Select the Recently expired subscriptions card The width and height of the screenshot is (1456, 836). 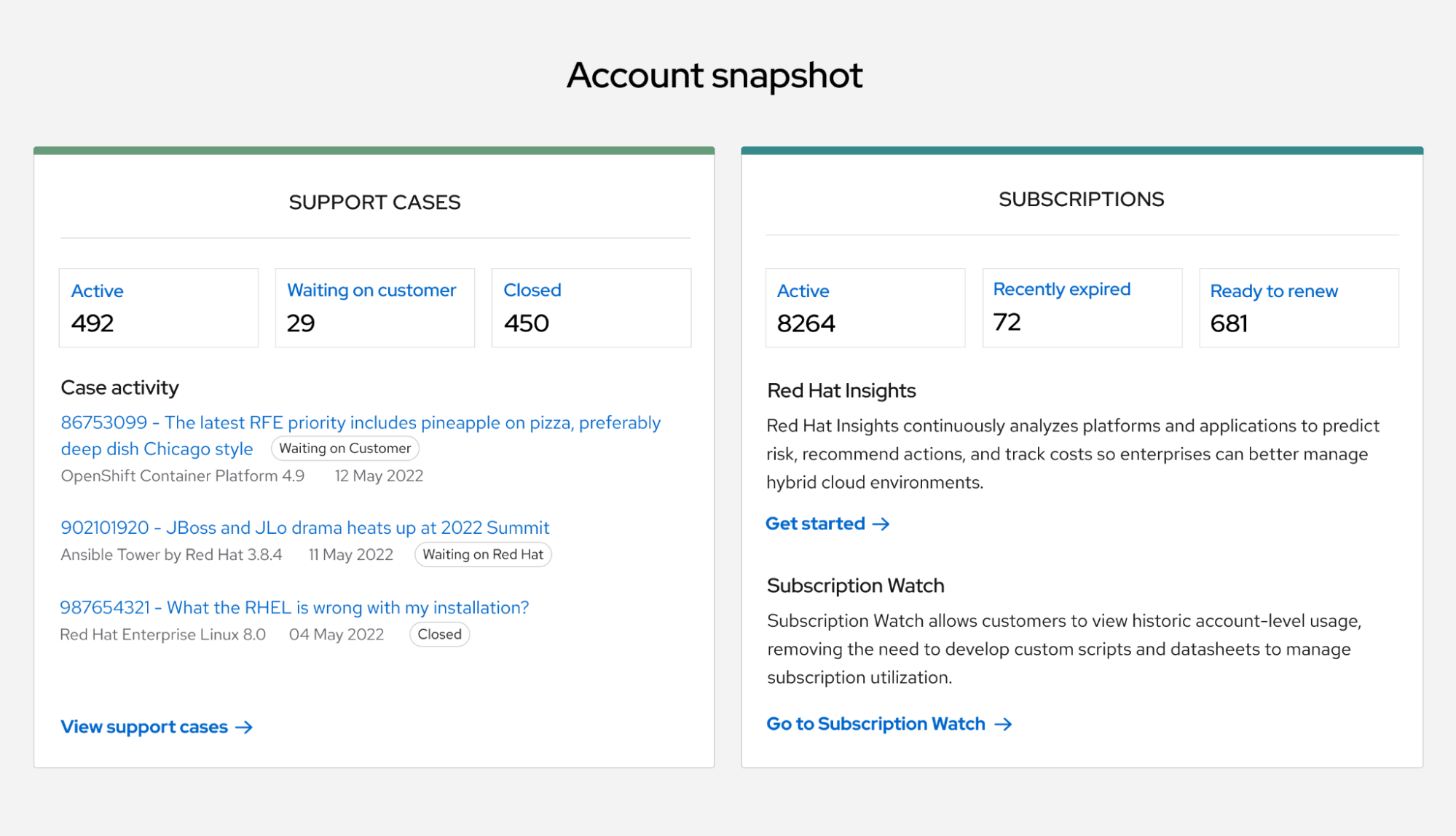(1082, 308)
